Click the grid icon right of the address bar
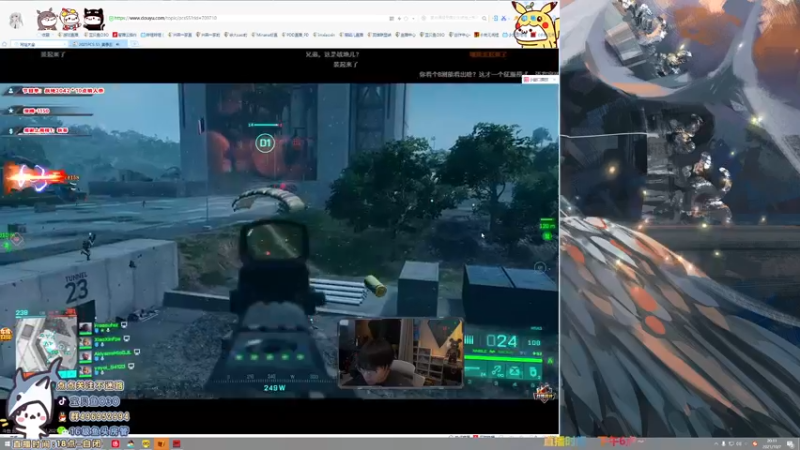 [391, 18]
